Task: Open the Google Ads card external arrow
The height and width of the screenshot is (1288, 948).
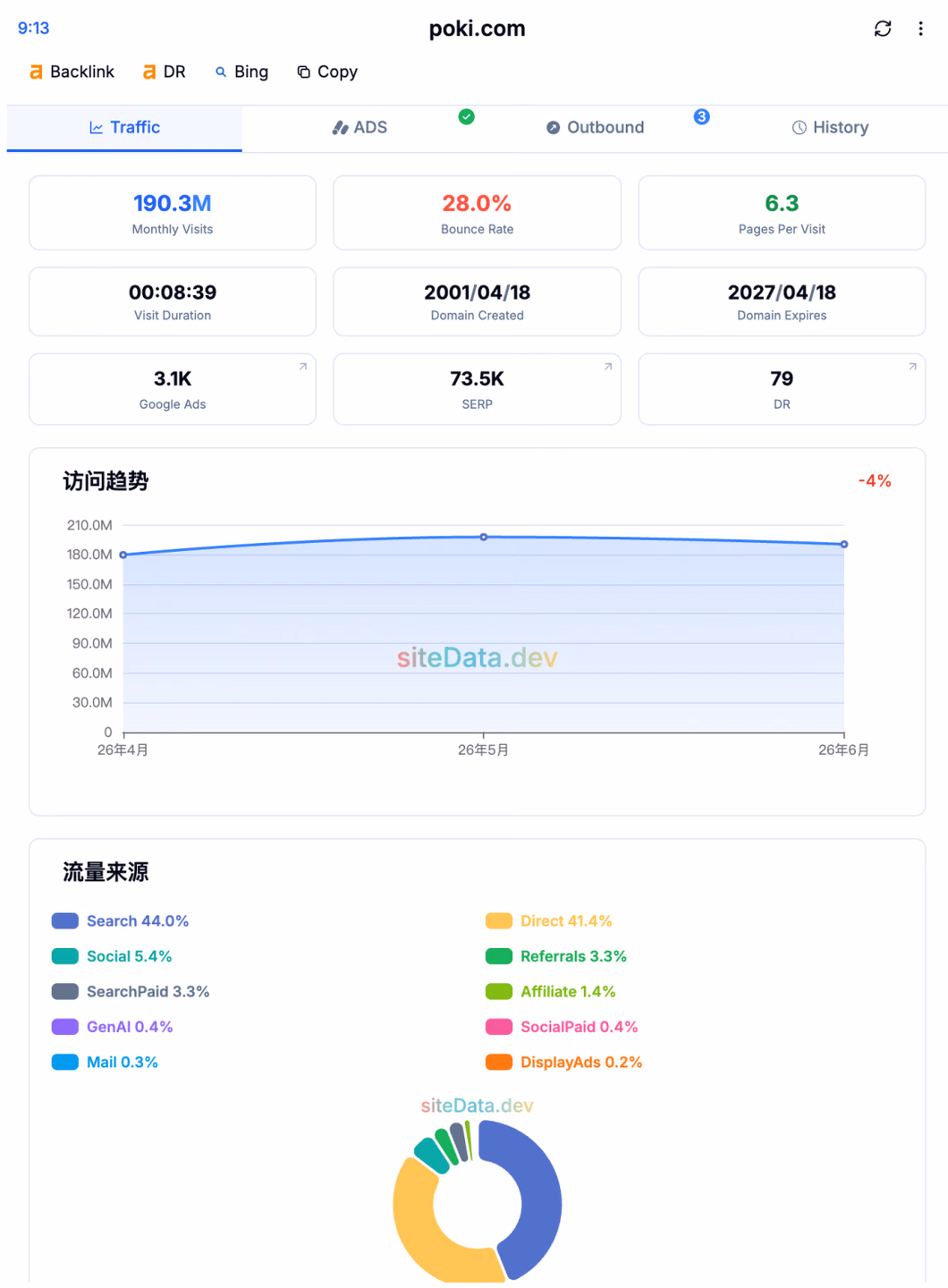Action: 303,367
